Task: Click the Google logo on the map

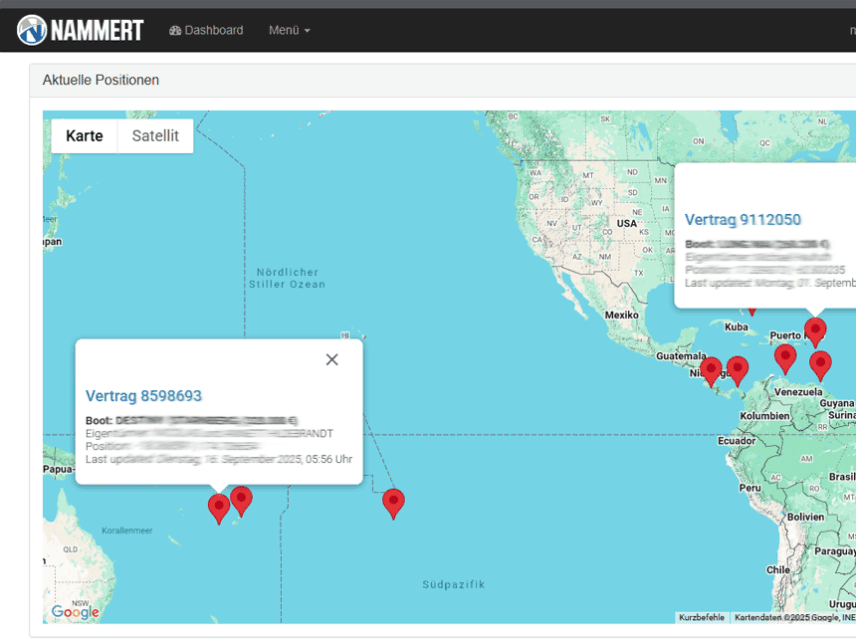Action: pos(75,612)
